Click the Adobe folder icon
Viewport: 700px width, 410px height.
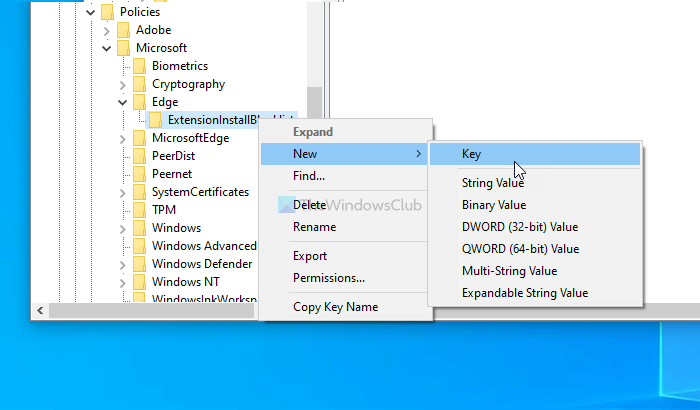(x=124, y=30)
